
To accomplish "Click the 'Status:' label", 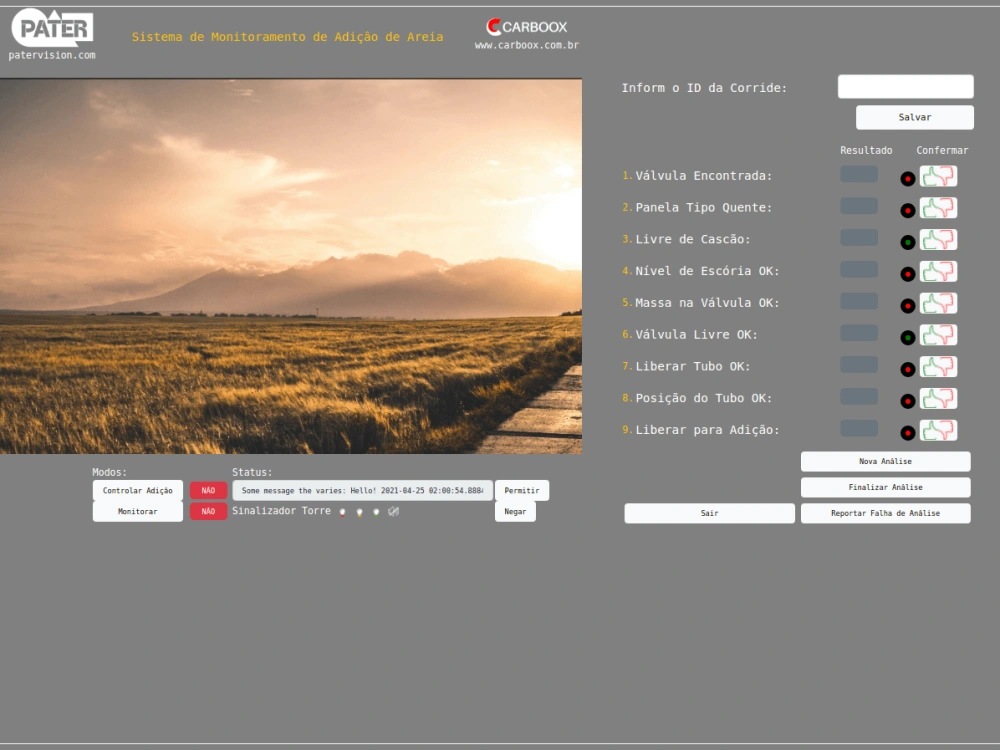I will click(252, 473).
